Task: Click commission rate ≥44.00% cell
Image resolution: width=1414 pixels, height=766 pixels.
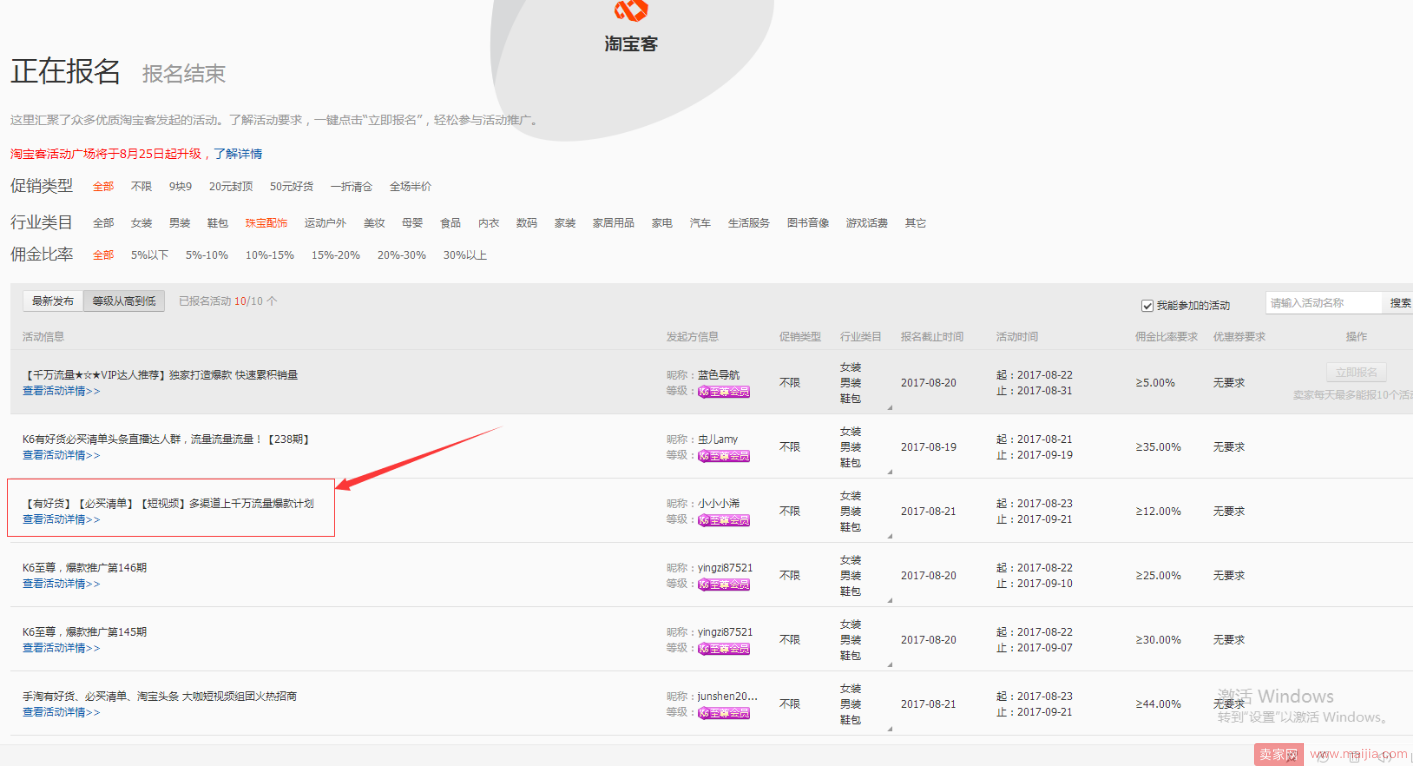Action: (x=1158, y=704)
